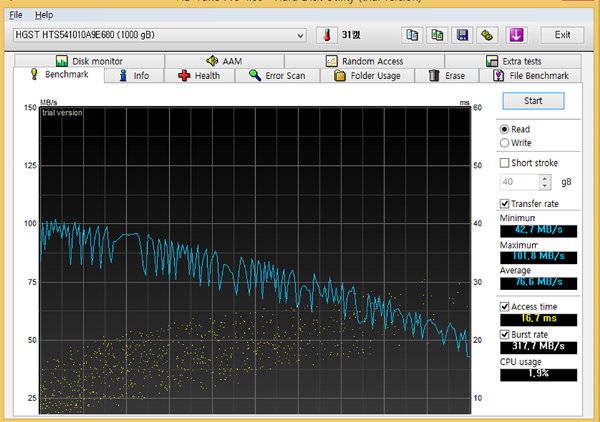Click the Maximum value 101.8 MB/s
The height and width of the screenshot is (422, 600).
tap(538, 257)
